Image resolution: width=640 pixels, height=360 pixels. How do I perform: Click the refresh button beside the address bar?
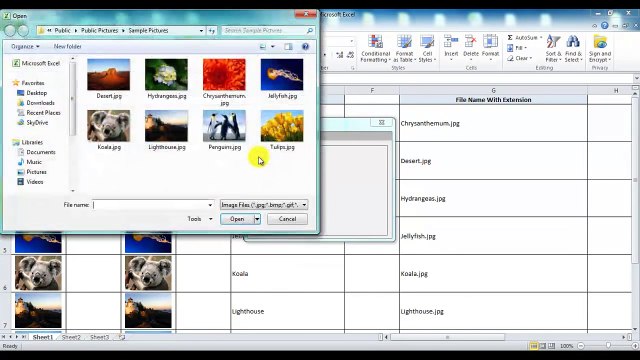[212, 31]
